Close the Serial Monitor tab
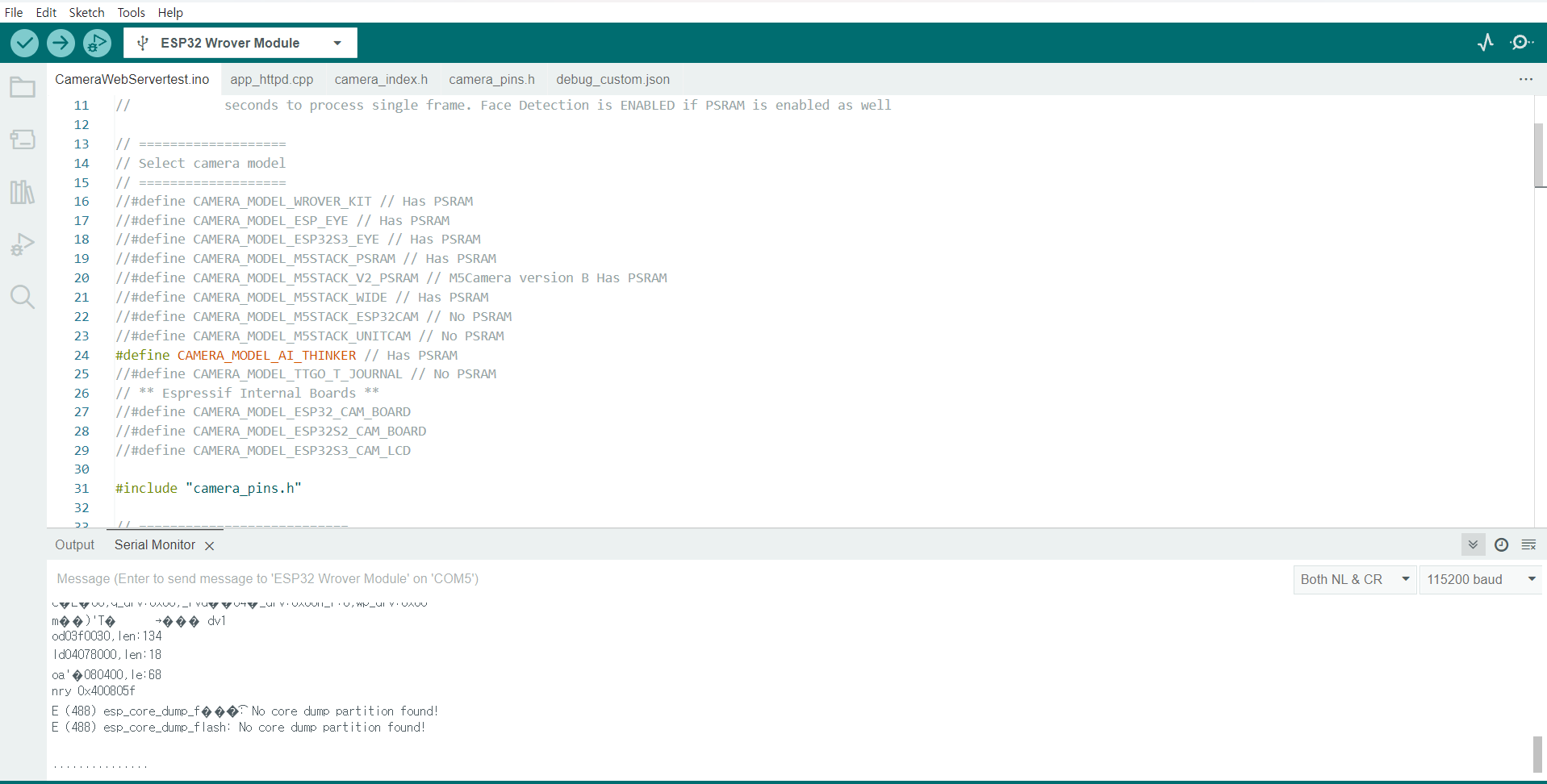This screenshot has height=784, width=1547. (210, 546)
